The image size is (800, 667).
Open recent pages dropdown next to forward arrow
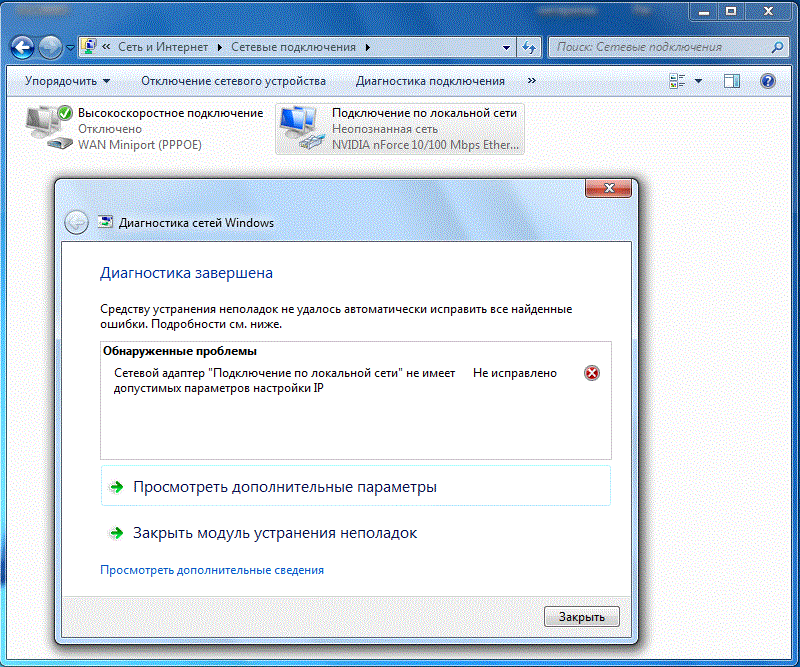pyautogui.click(x=70, y=48)
